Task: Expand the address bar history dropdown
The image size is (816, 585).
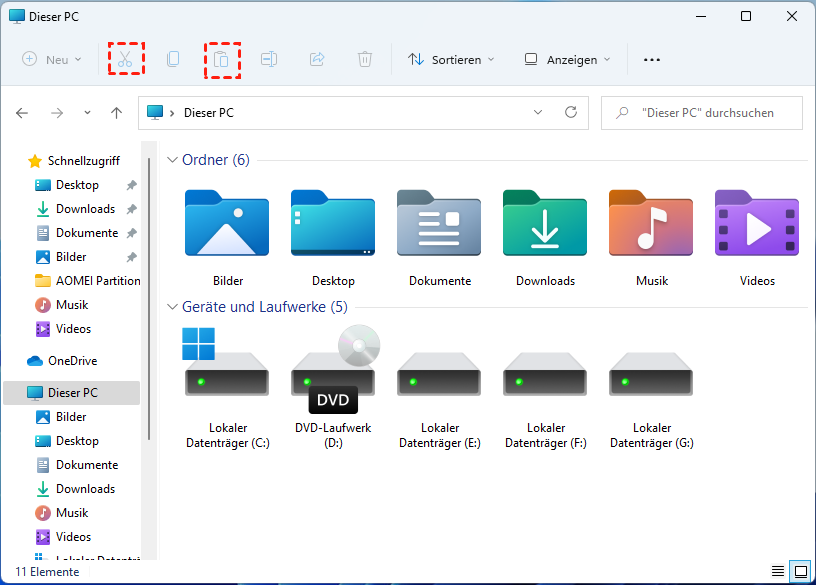Action: [x=538, y=112]
